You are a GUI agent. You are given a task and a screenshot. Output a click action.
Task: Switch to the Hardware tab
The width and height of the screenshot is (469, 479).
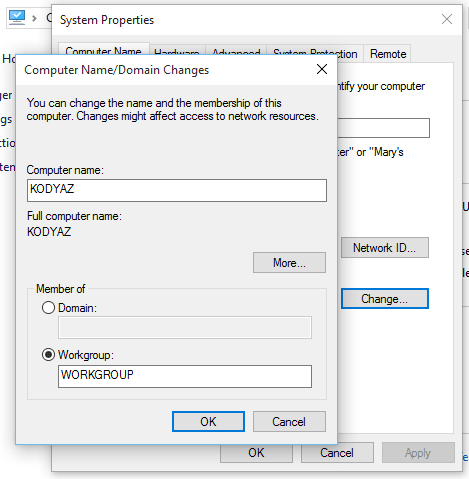tap(177, 50)
